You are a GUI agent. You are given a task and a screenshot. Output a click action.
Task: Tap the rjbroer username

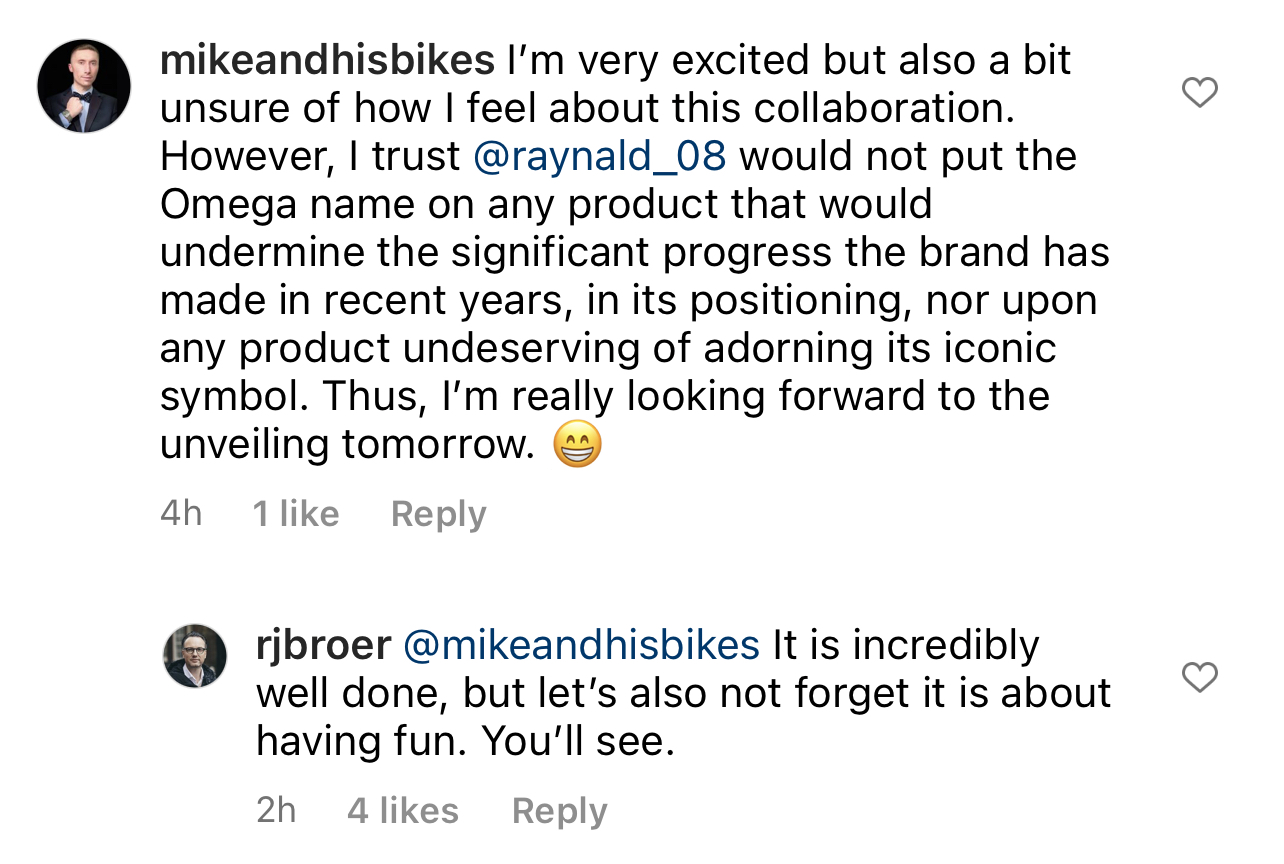pyautogui.click(x=323, y=646)
